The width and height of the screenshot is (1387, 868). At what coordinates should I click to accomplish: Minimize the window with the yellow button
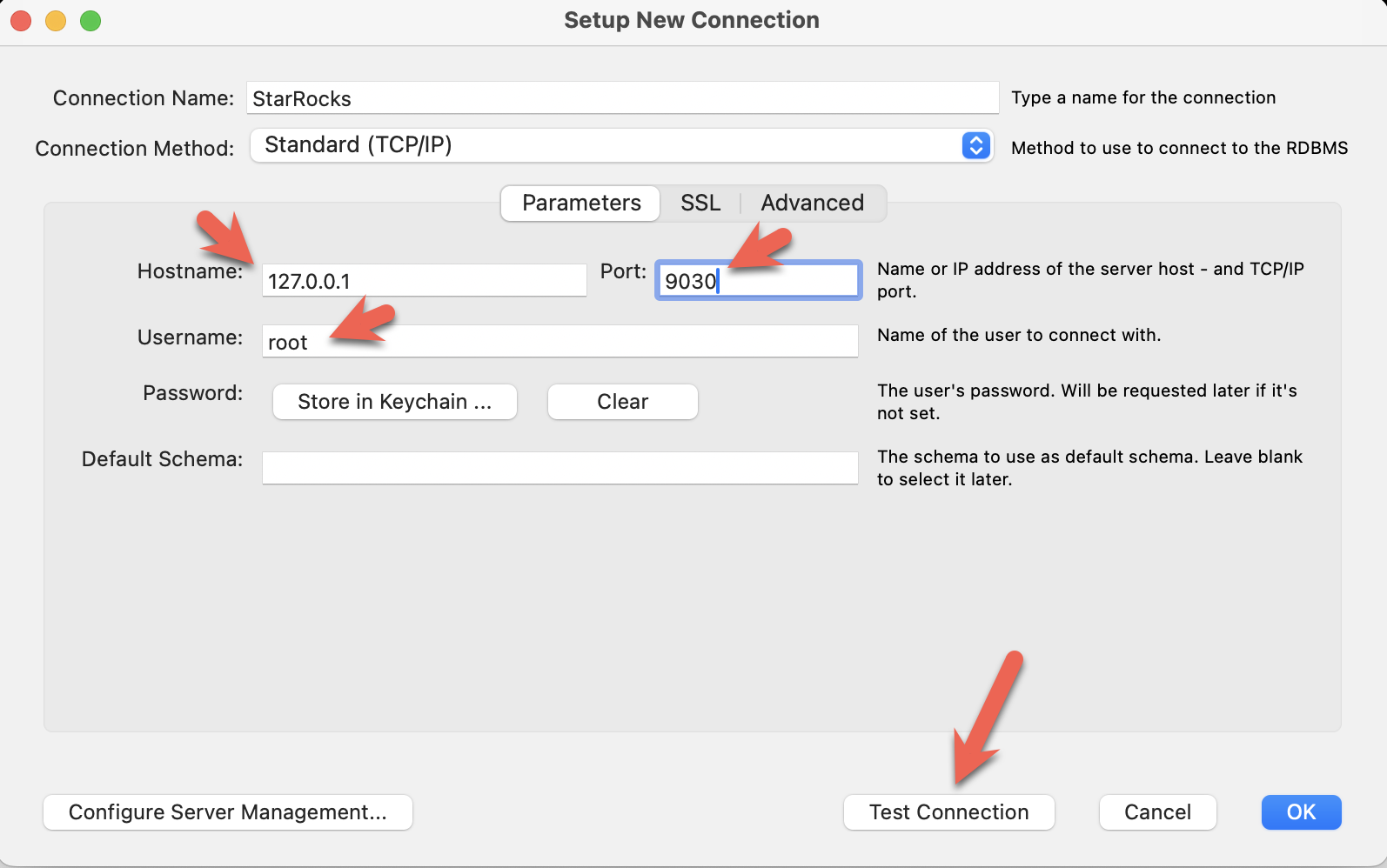pos(56,21)
